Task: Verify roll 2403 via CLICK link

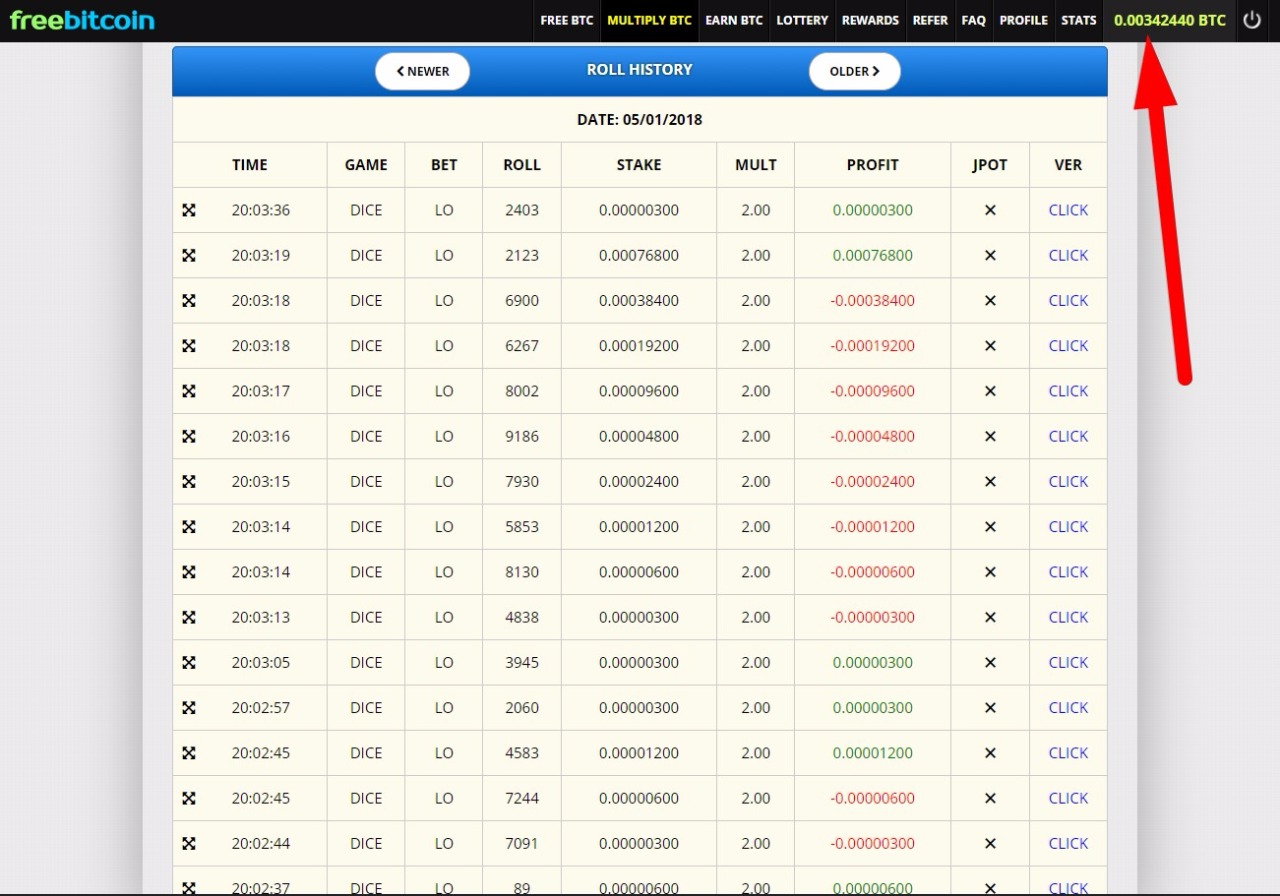Action: [1067, 210]
